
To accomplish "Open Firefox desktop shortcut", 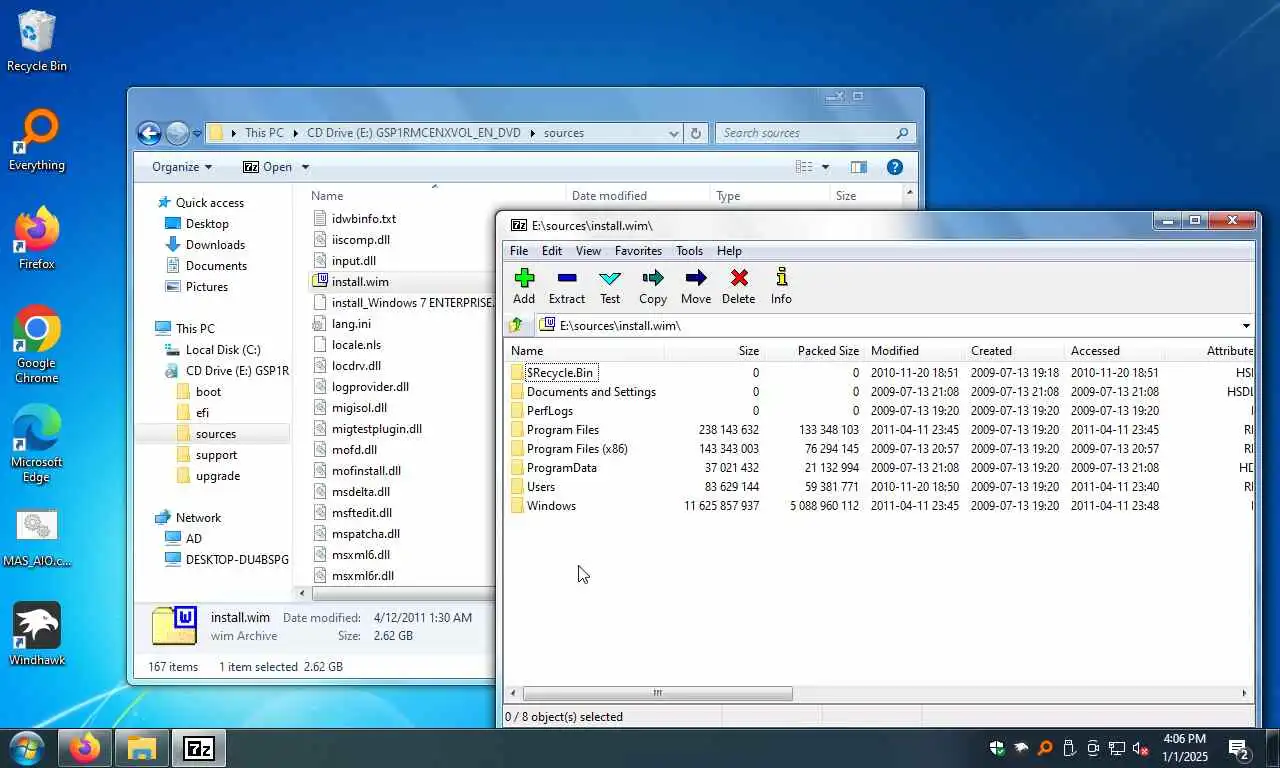I will click(x=37, y=239).
